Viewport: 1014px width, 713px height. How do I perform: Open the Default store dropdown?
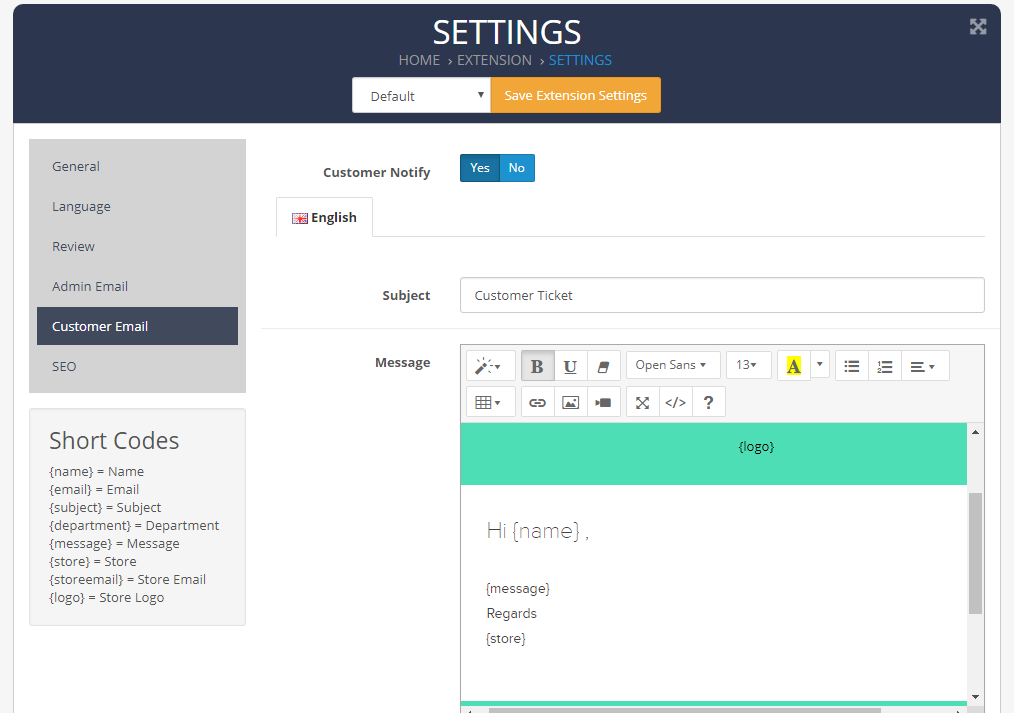click(421, 96)
